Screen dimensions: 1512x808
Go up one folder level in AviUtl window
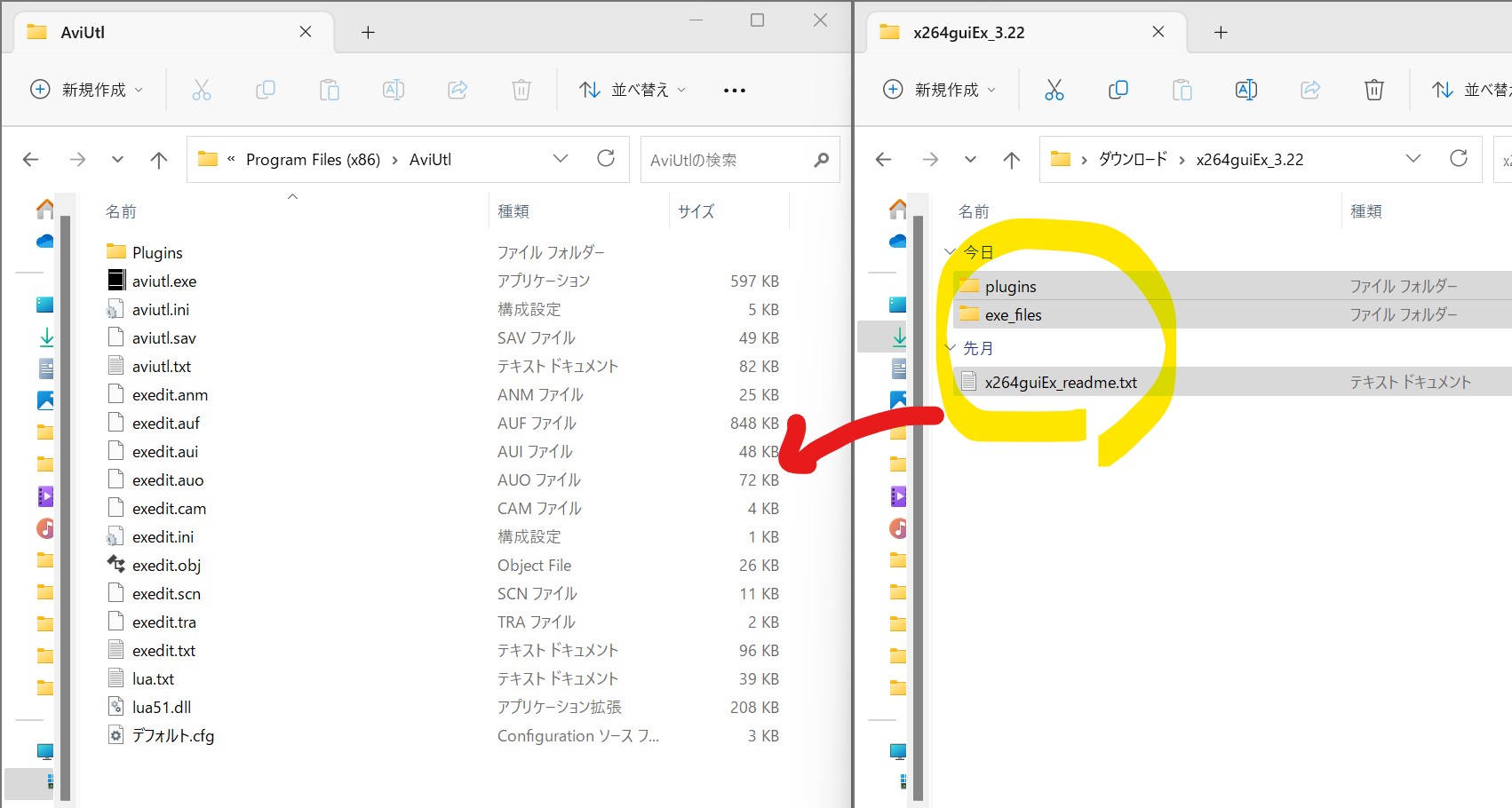[x=159, y=160]
